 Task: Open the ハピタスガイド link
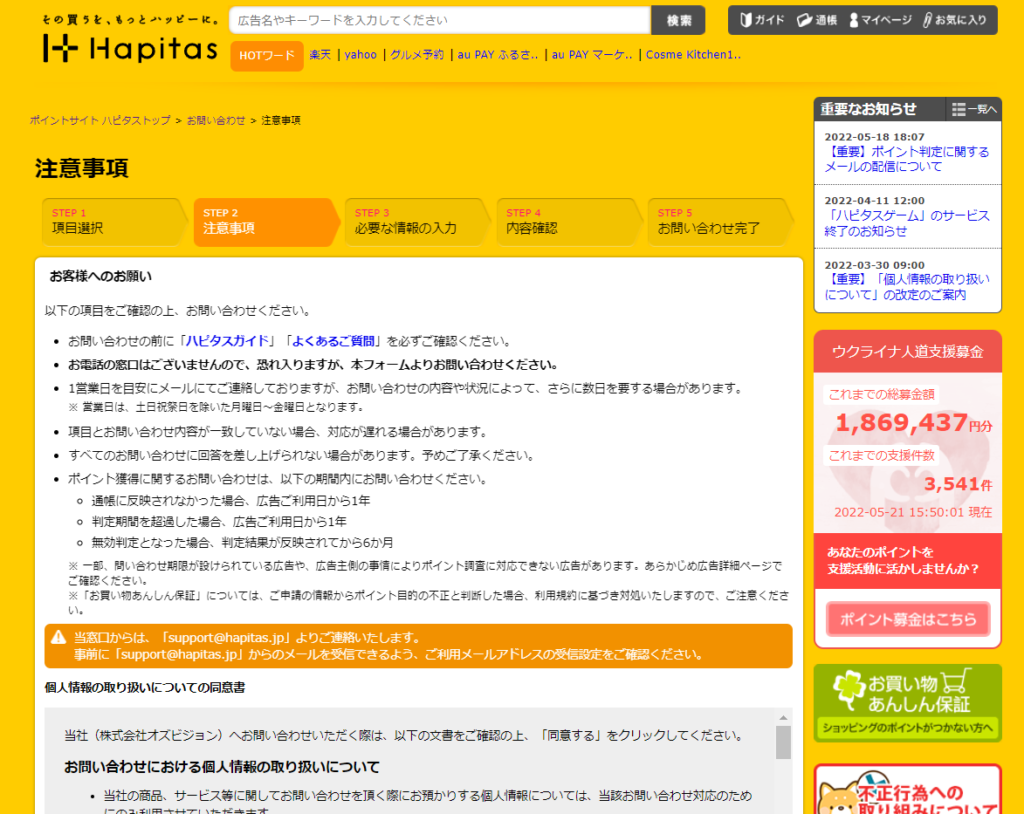pyautogui.click(x=227, y=341)
